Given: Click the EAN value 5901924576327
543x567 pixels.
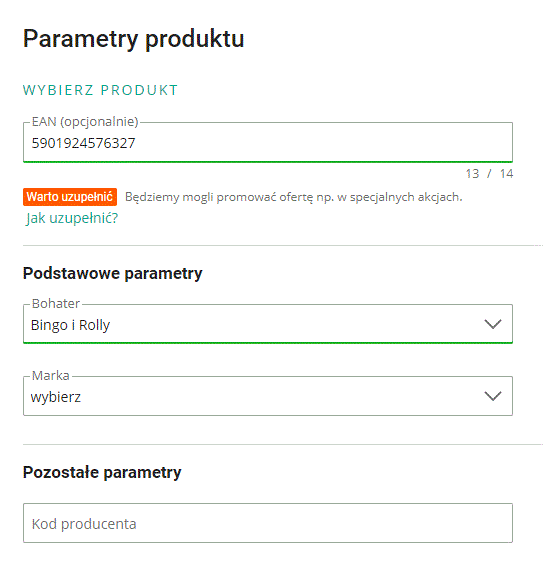Looking at the screenshot, I should (84, 143).
